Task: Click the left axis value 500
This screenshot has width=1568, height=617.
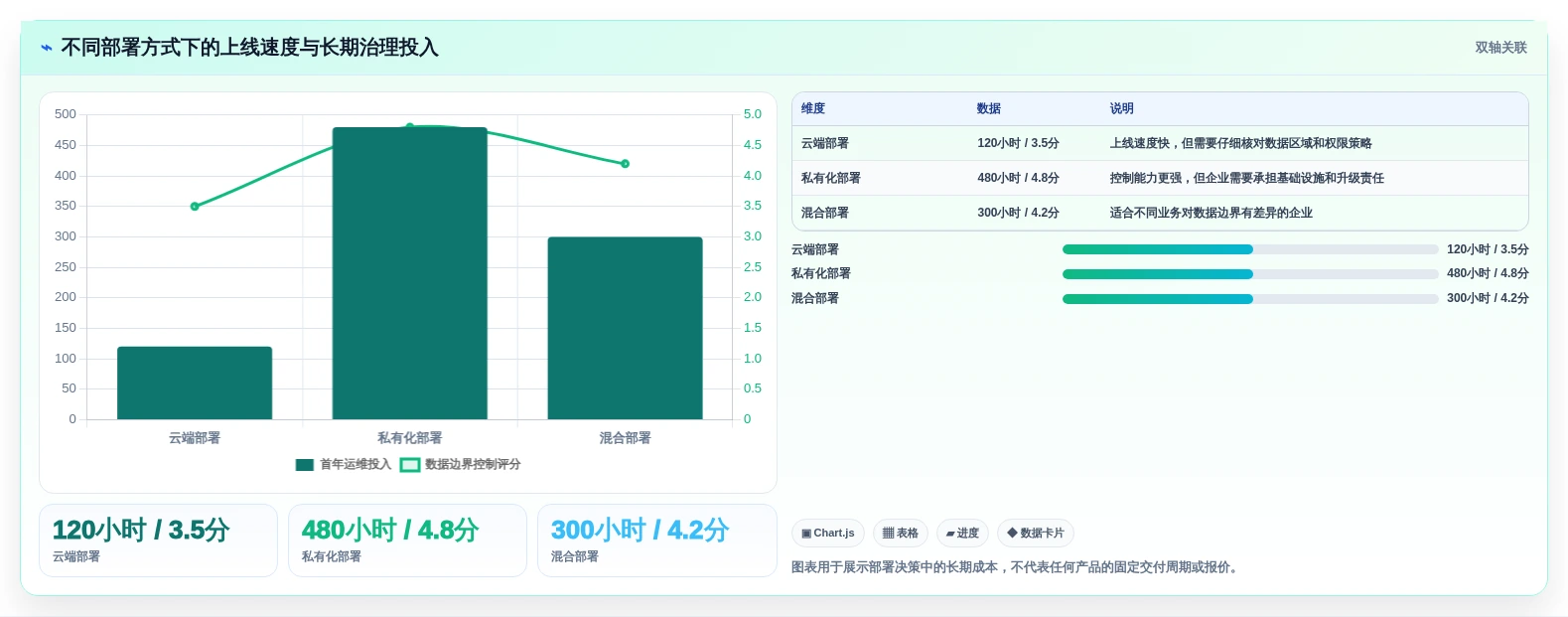Action: coord(66,114)
